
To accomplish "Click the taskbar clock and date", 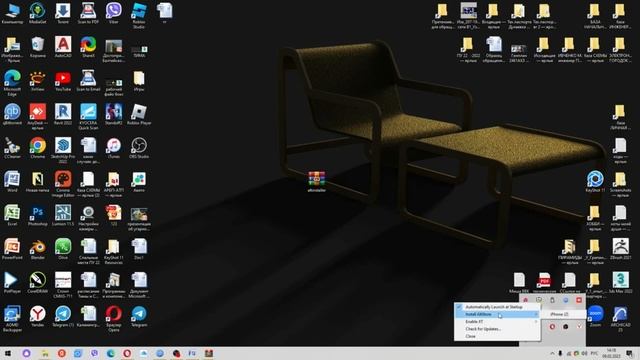I will tap(611, 353).
